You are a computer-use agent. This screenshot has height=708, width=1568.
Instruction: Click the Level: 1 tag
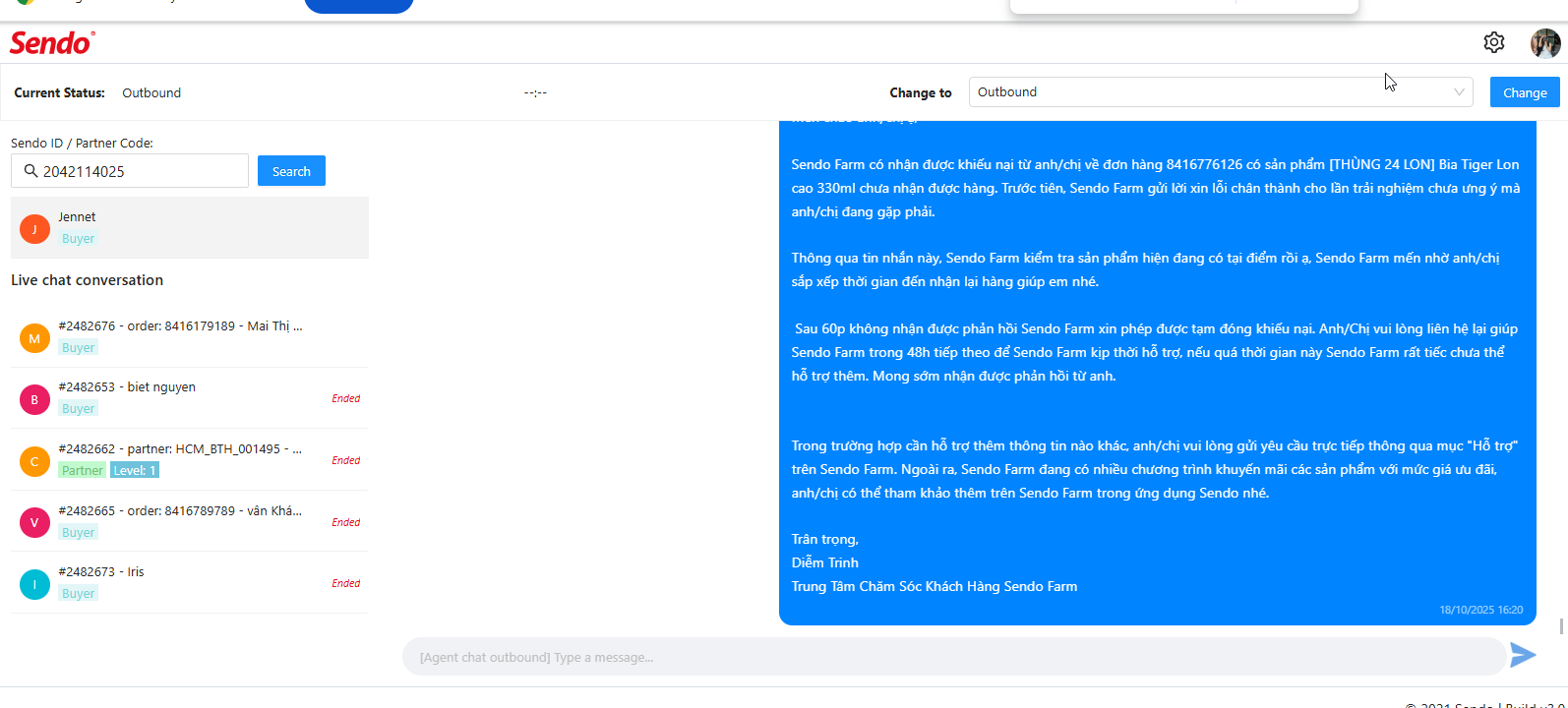tap(135, 470)
